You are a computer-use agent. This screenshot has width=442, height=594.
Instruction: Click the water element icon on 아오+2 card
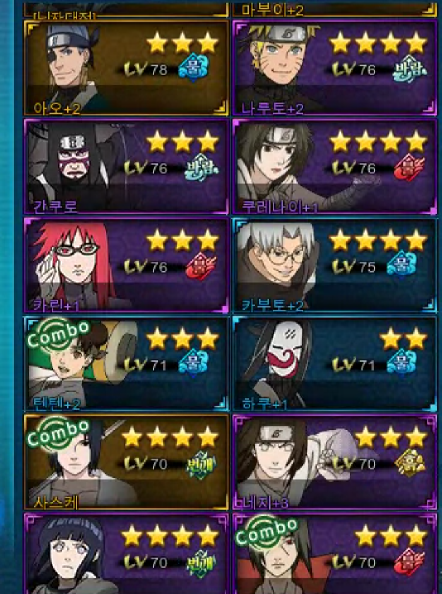194,68
